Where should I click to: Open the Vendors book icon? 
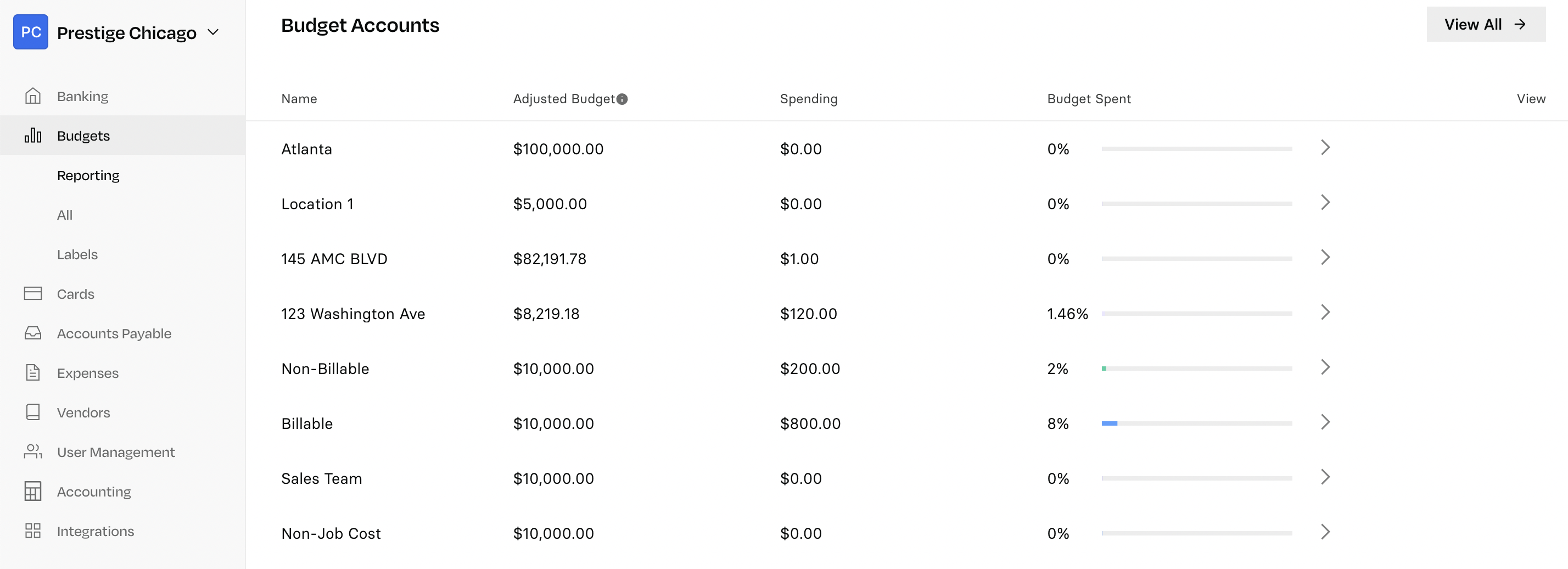[x=33, y=412]
